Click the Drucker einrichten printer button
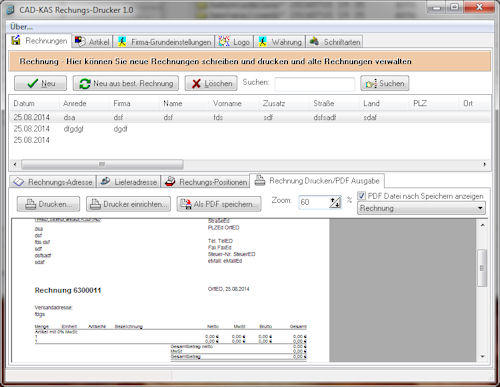 (x=128, y=204)
